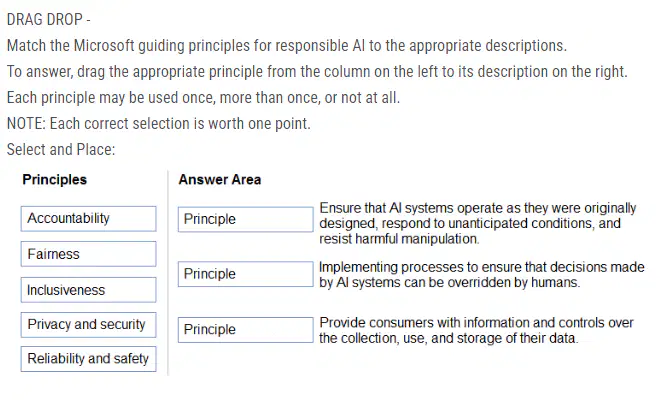Click the third Principle answer slot

coord(246,330)
